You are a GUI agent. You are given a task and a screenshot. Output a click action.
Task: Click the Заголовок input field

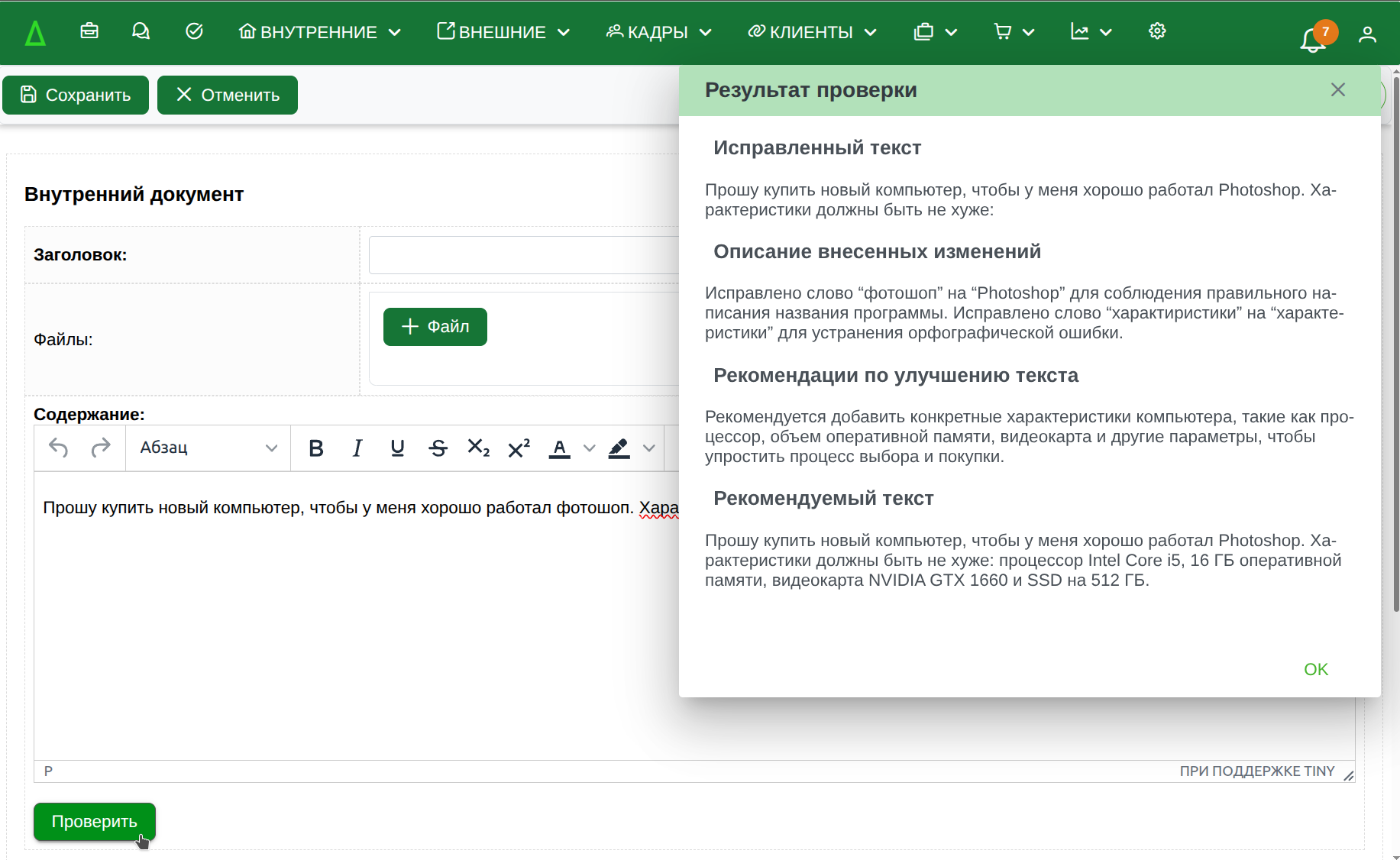point(523,255)
